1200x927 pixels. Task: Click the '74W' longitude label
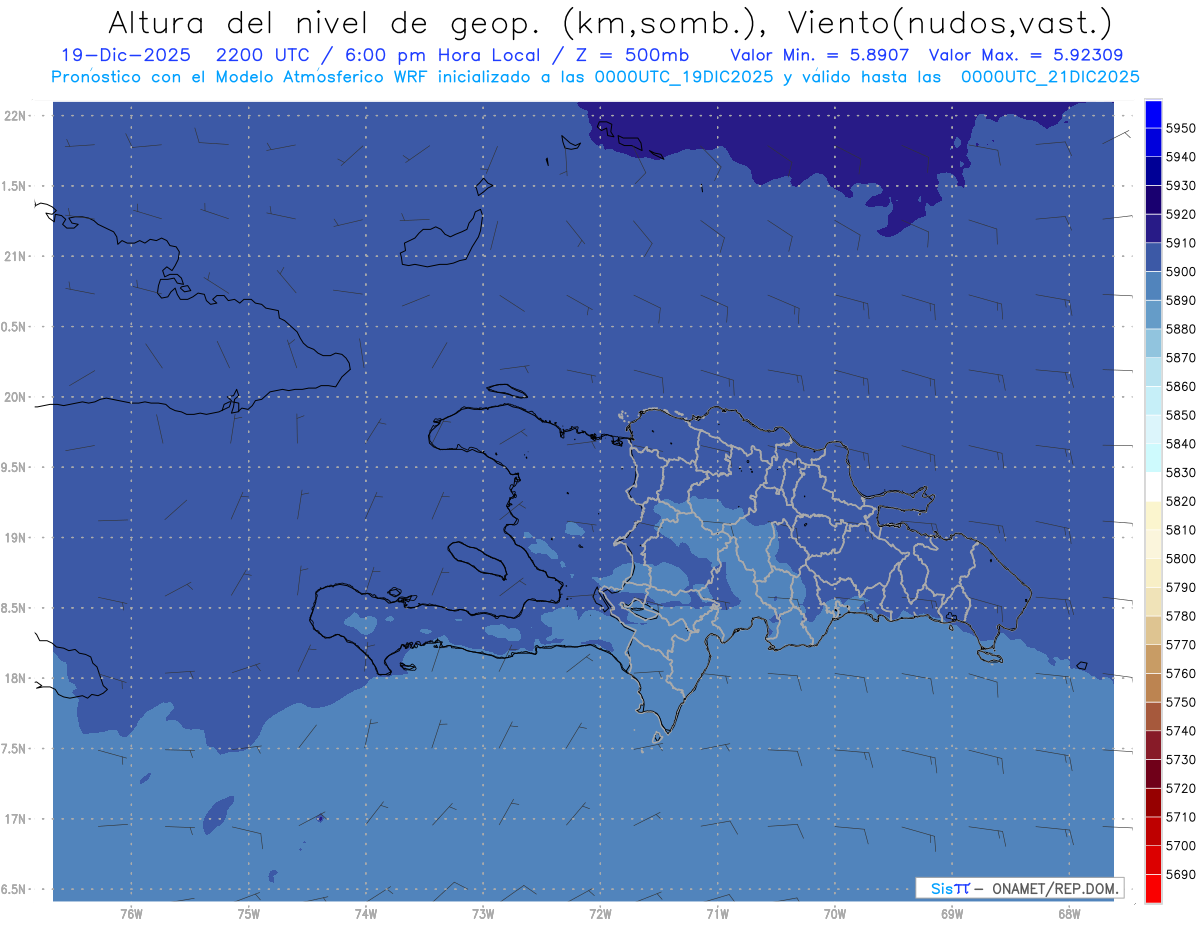(x=365, y=913)
